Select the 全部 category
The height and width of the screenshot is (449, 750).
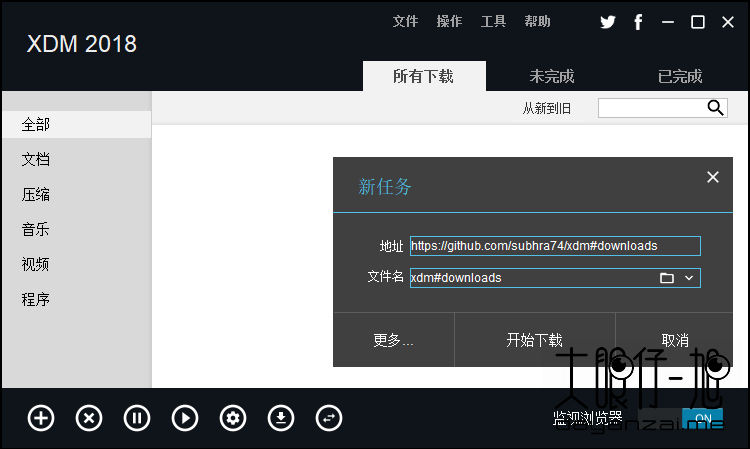point(77,125)
